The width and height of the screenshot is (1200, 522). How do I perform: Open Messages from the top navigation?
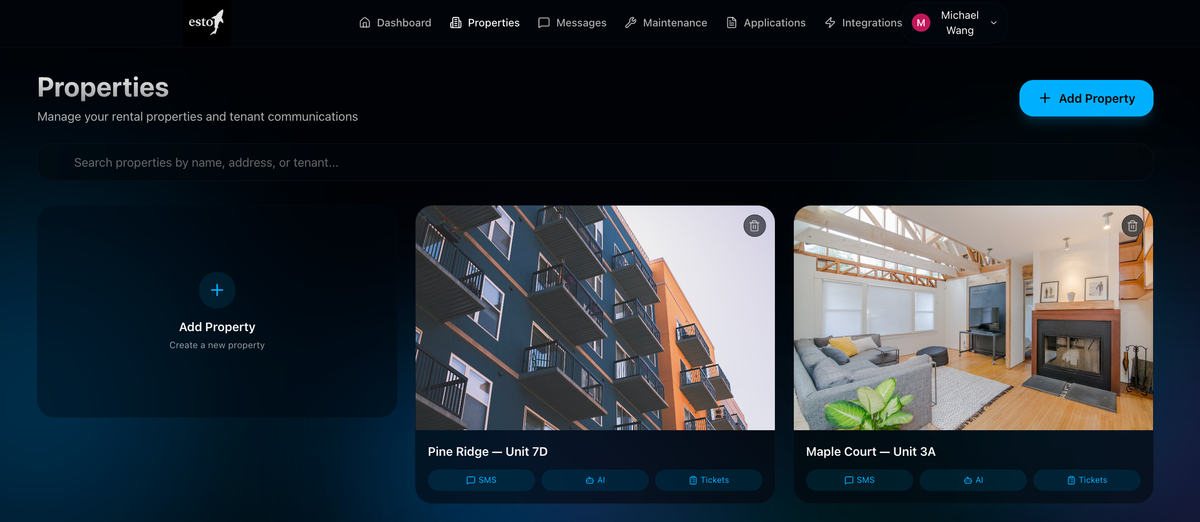[572, 22]
